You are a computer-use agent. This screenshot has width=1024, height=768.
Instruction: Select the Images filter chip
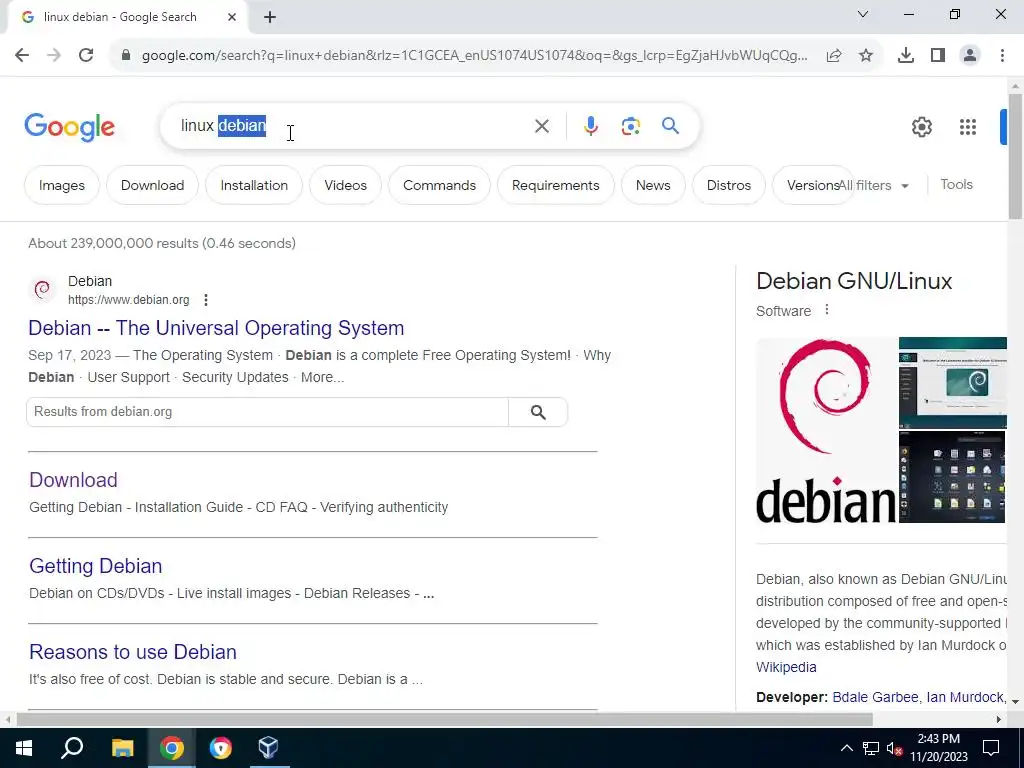pos(61,185)
